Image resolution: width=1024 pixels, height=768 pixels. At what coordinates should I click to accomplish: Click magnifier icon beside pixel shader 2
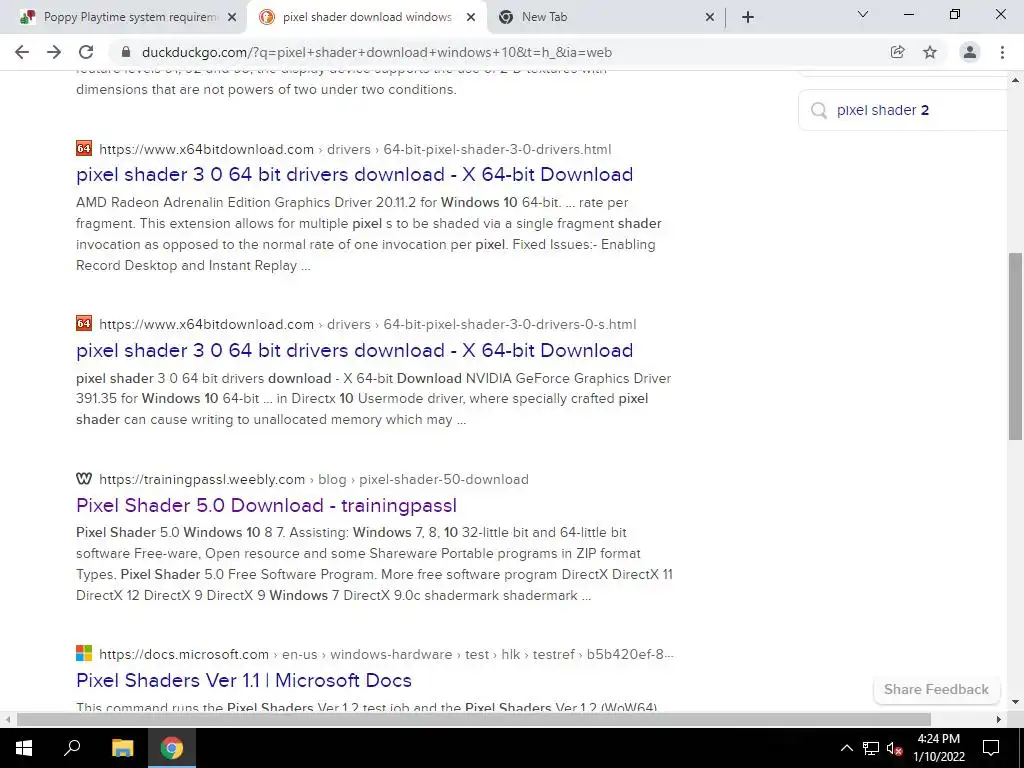pos(819,110)
